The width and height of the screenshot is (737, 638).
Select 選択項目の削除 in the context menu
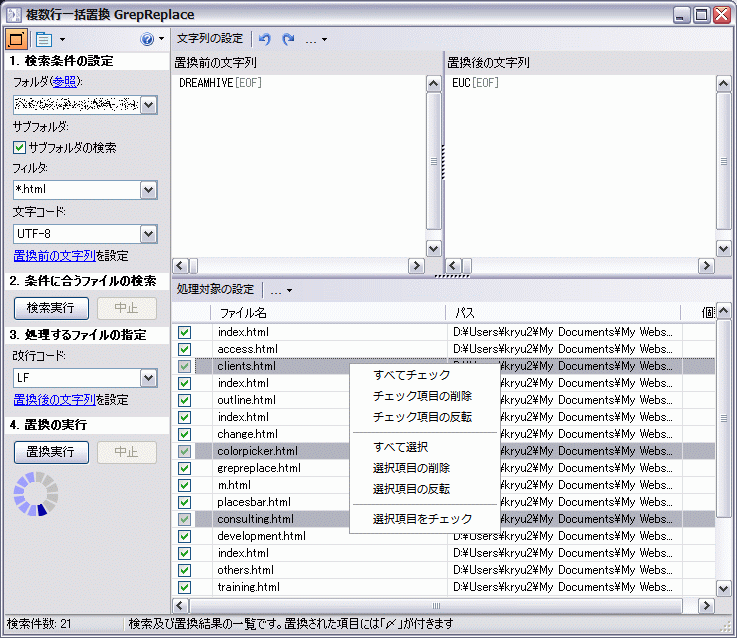coord(411,468)
